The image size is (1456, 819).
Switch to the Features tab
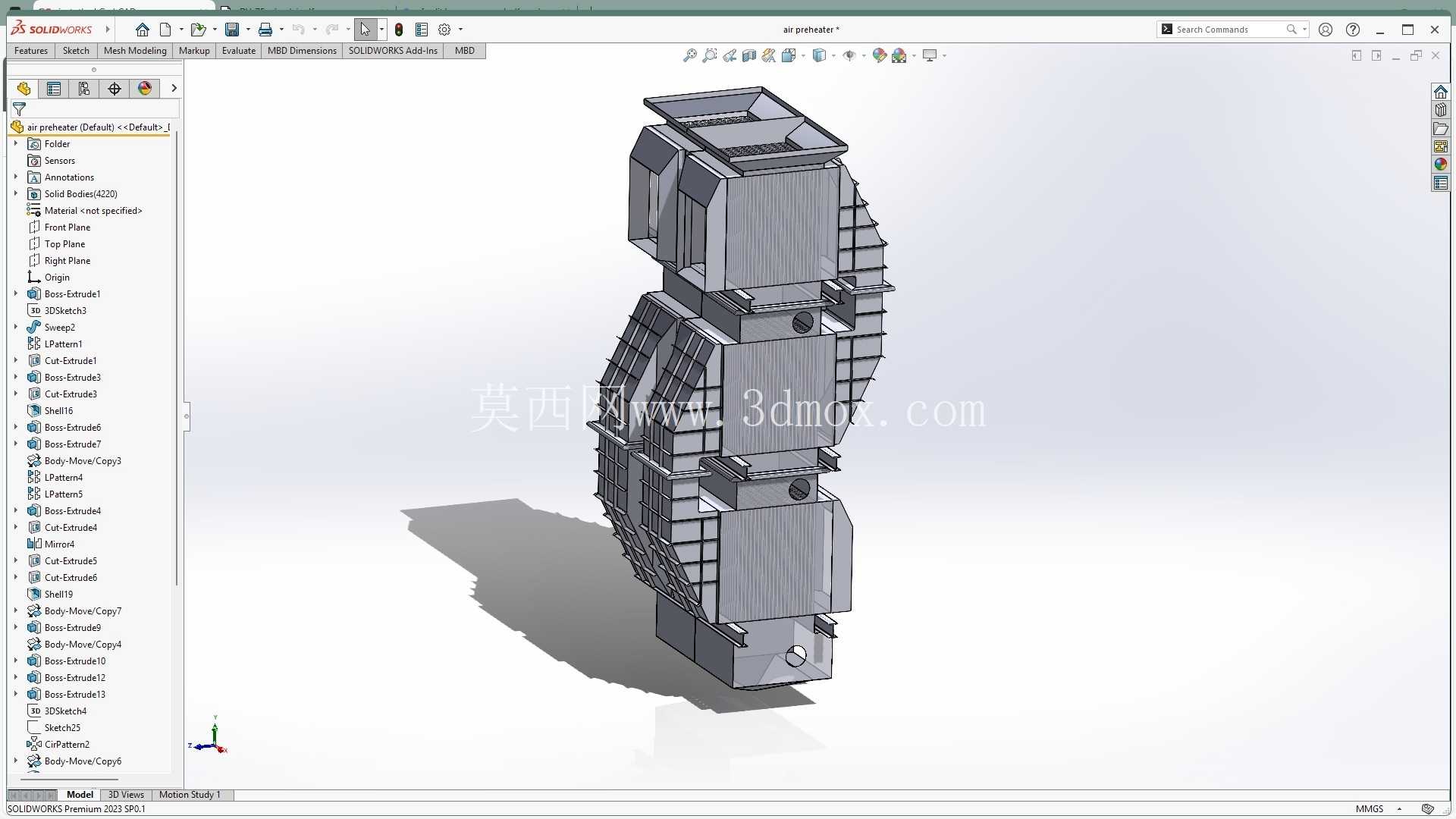(31, 51)
